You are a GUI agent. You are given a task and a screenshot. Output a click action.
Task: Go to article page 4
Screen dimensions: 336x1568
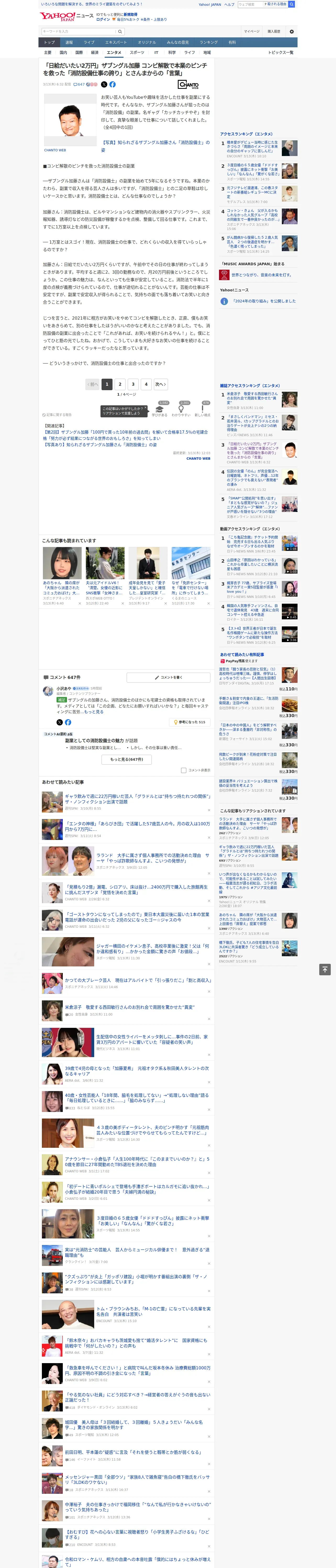click(146, 384)
